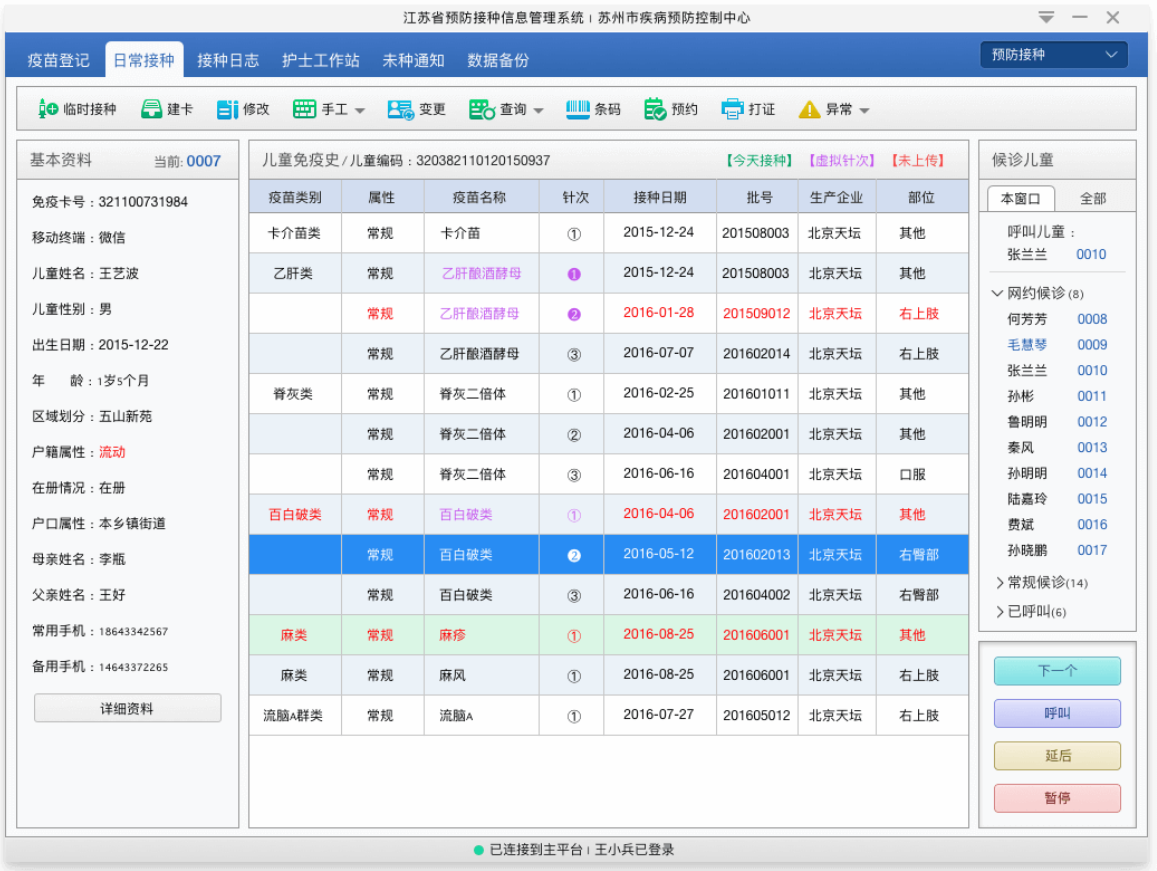Viewport: 1157px width, 871px height.
Task: Expand the 常规候诊 group
Action: tap(1000, 583)
